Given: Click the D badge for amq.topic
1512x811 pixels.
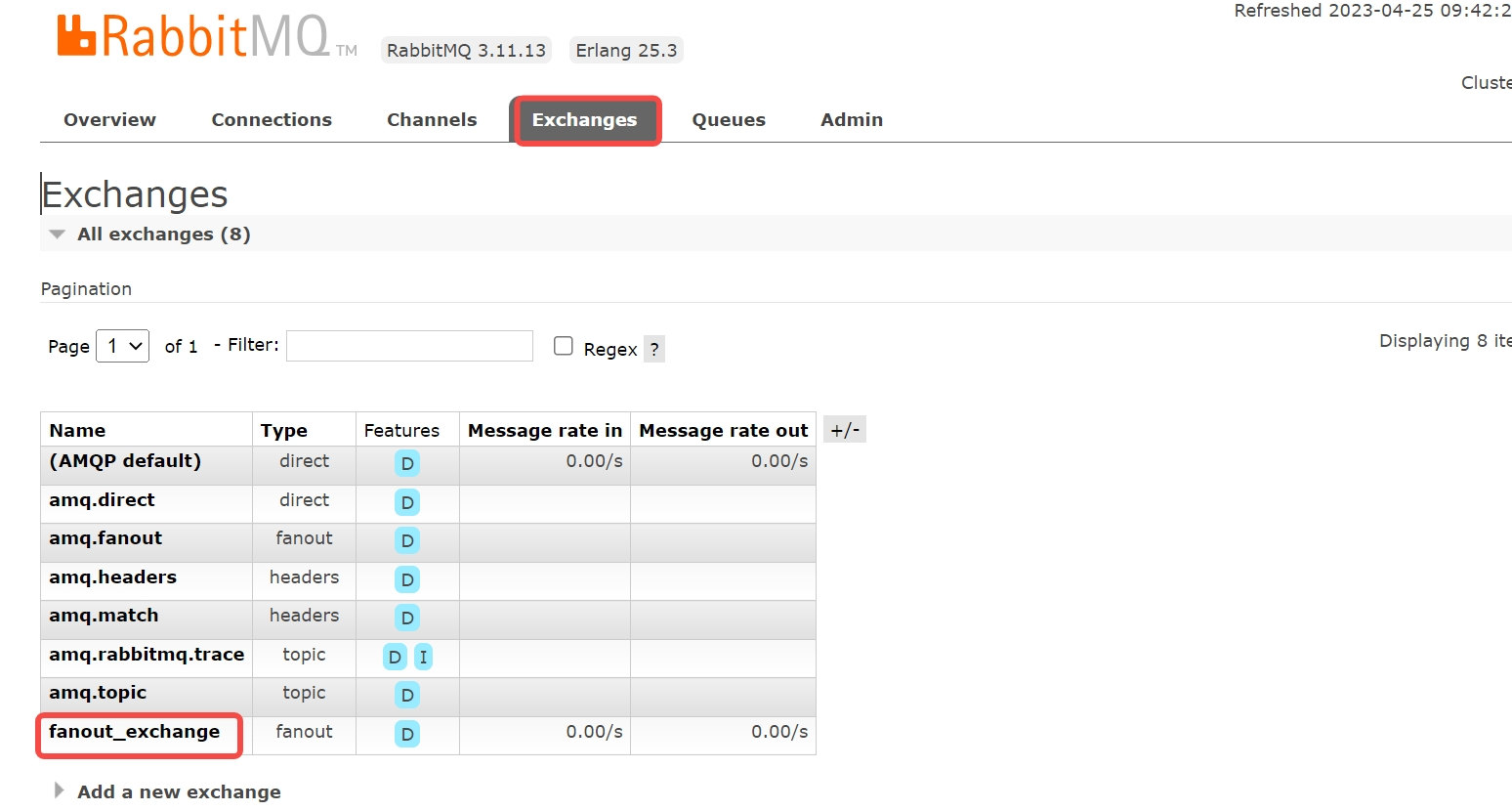Looking at the screenshot, I should 406,695.
